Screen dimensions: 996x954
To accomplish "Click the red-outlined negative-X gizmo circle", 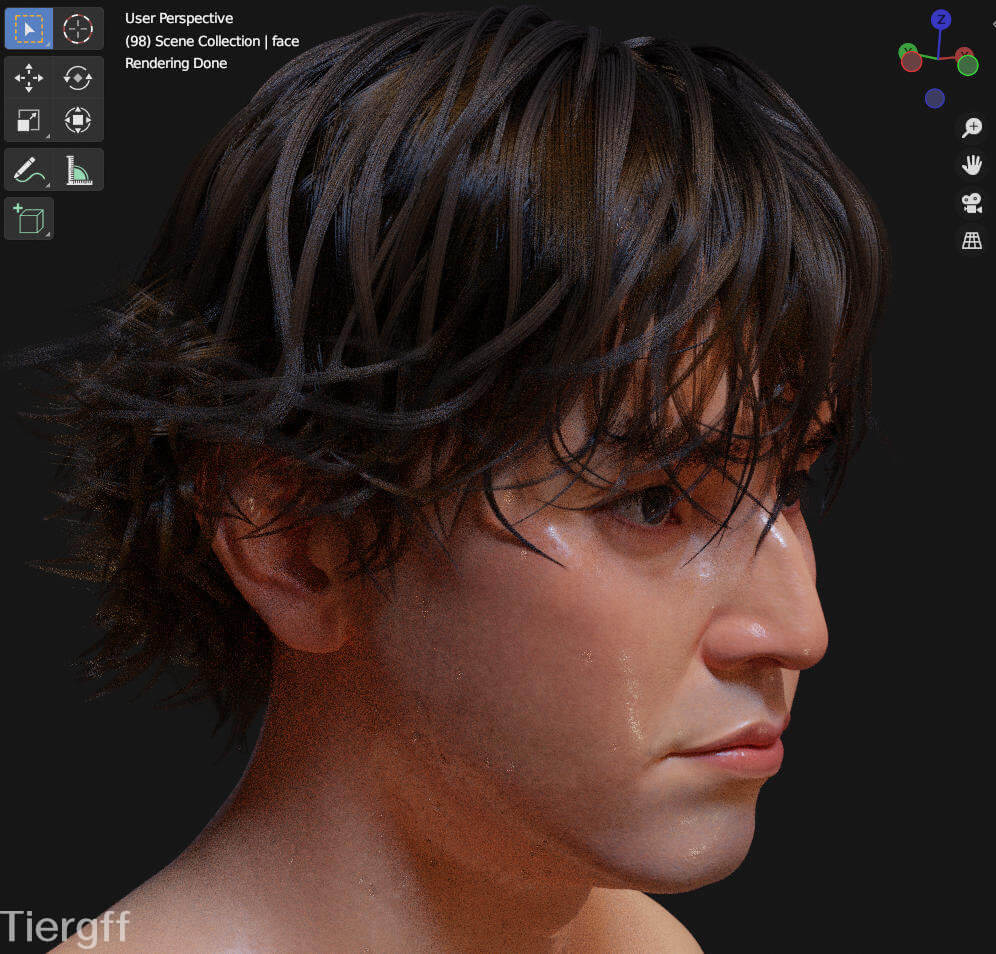I will tap(911, 62).
